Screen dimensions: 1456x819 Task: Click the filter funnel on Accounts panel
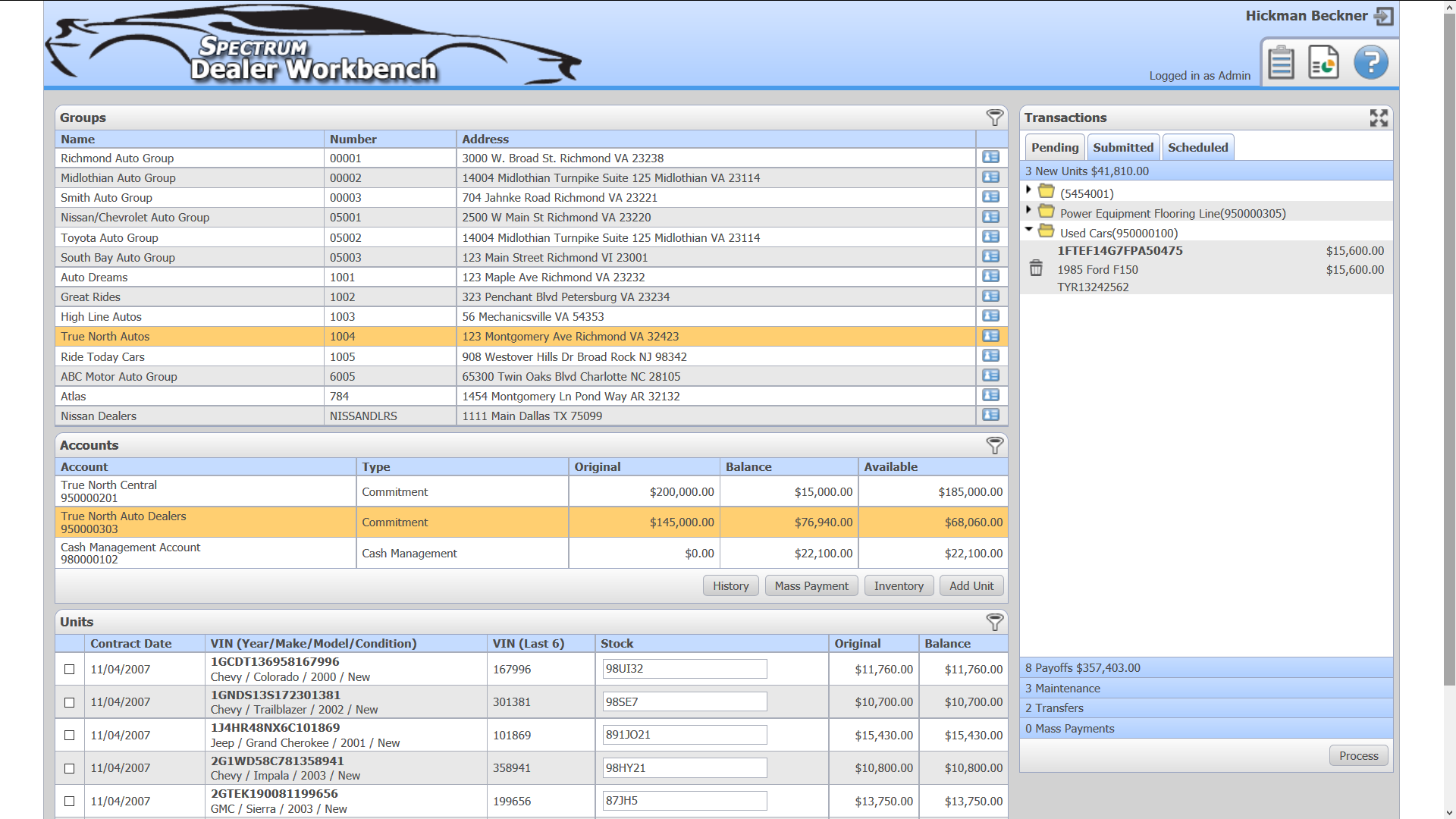994,446
